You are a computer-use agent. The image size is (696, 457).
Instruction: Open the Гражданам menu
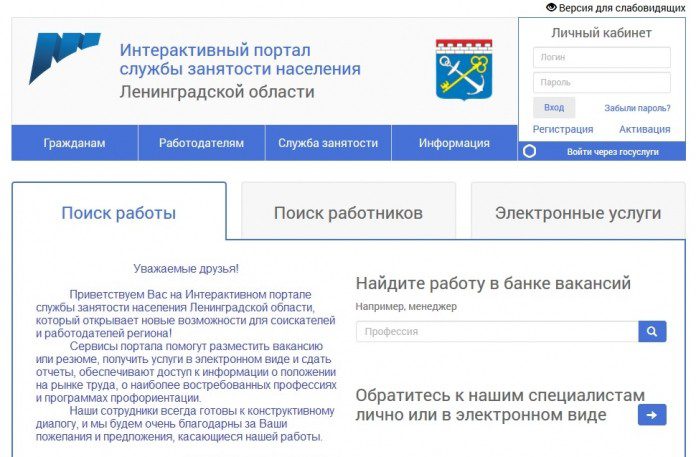(74, 143)
